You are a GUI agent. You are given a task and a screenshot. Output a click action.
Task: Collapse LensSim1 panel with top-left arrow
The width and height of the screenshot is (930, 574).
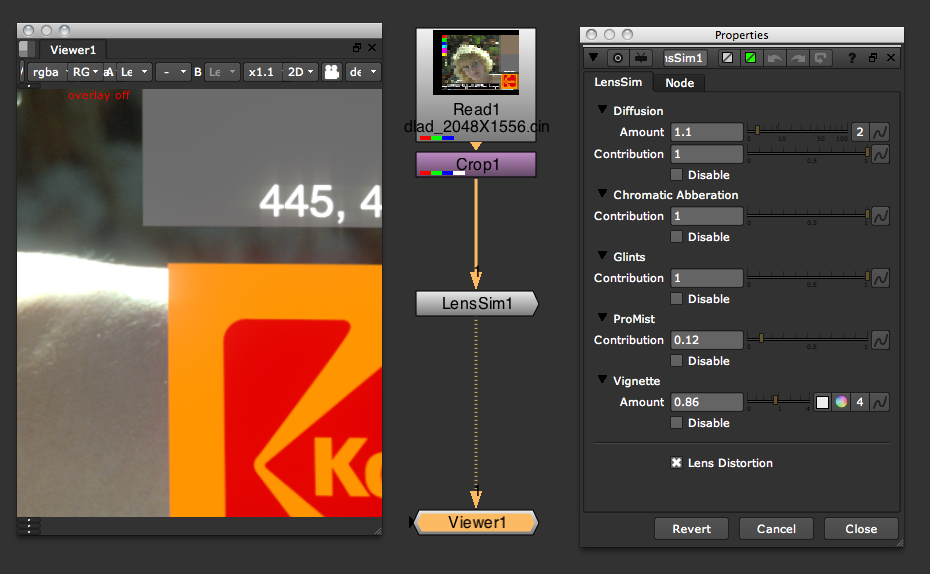tap(593, 58)
